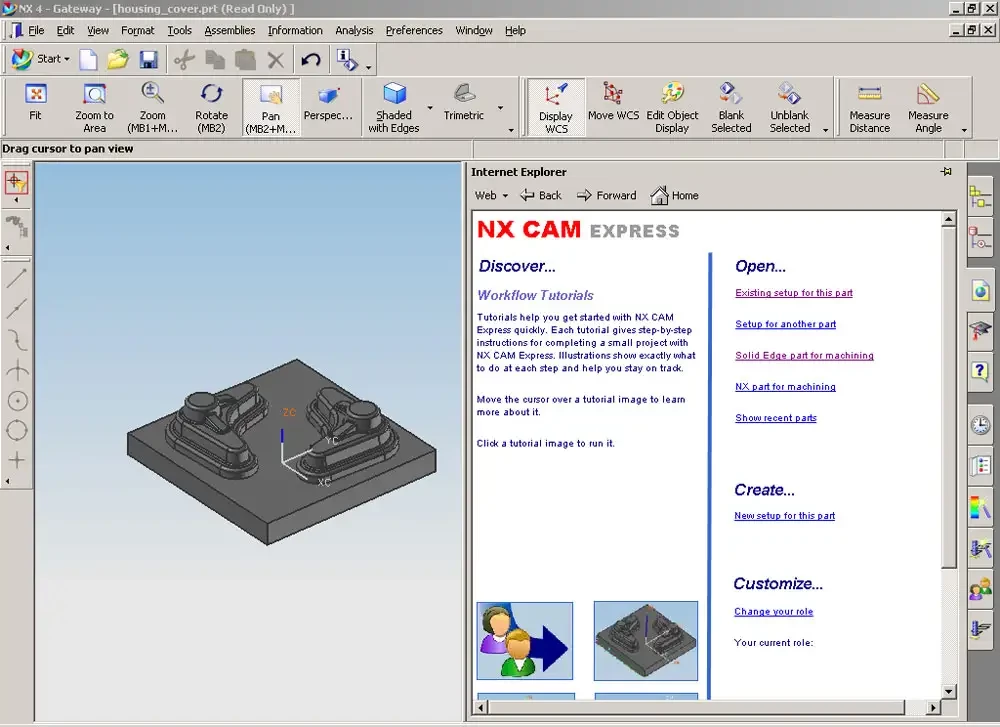Open the History clock tab in resource bar
The width and height of the screenshot is (1000, 727).
(980, 424)
